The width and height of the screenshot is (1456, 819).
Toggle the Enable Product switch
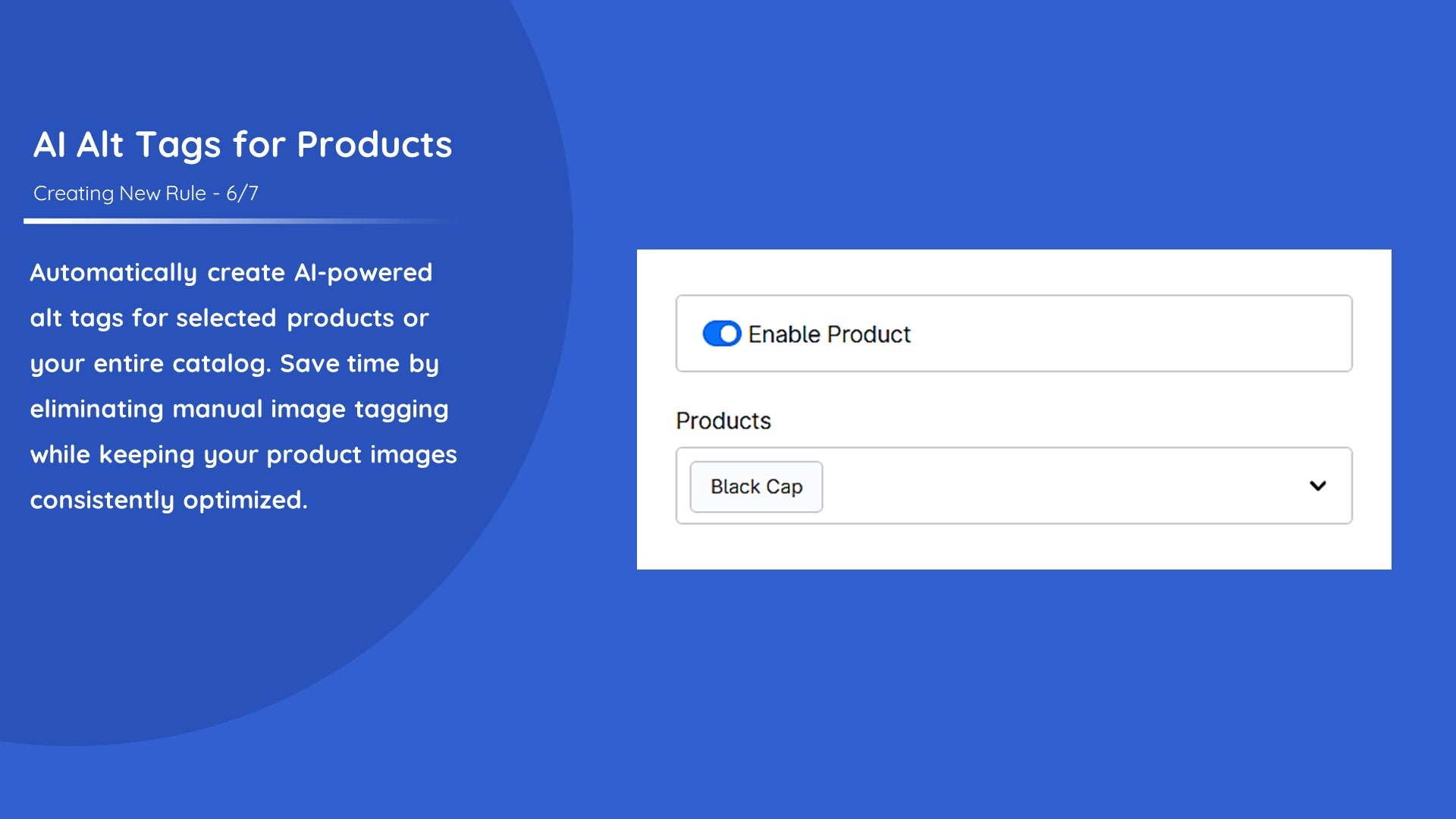click(721, 334)
